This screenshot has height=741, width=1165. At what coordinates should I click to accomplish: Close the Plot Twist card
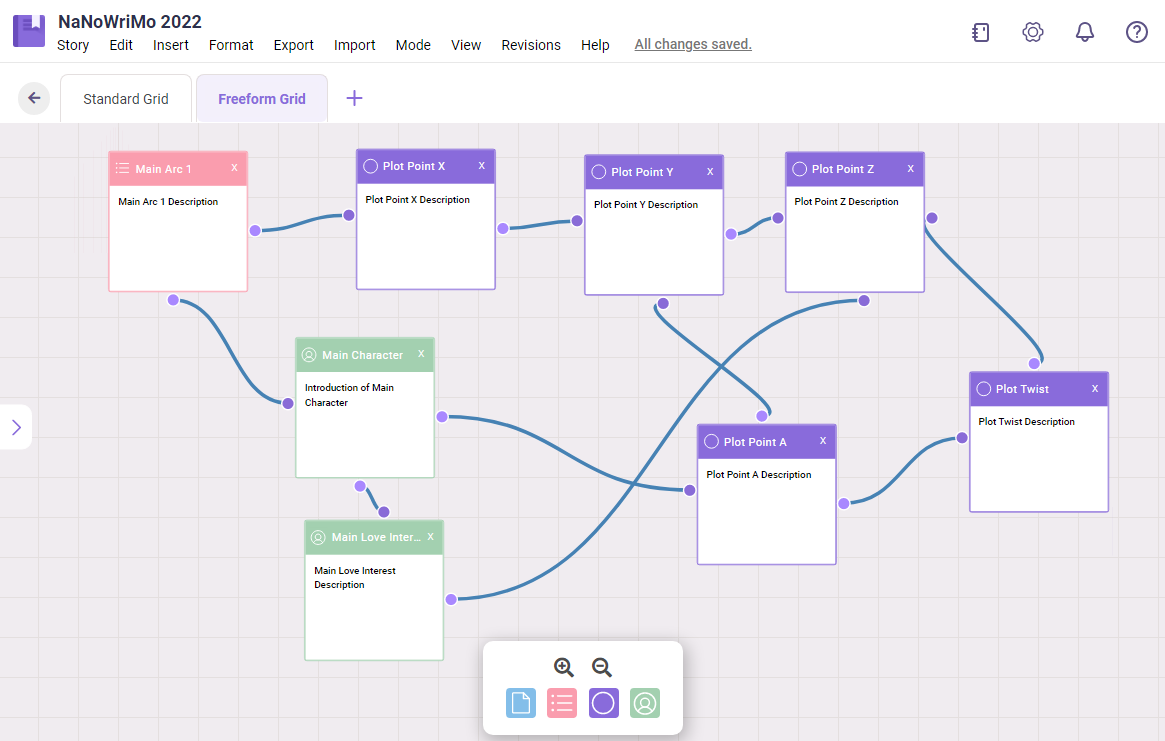tap(1095, 389)
